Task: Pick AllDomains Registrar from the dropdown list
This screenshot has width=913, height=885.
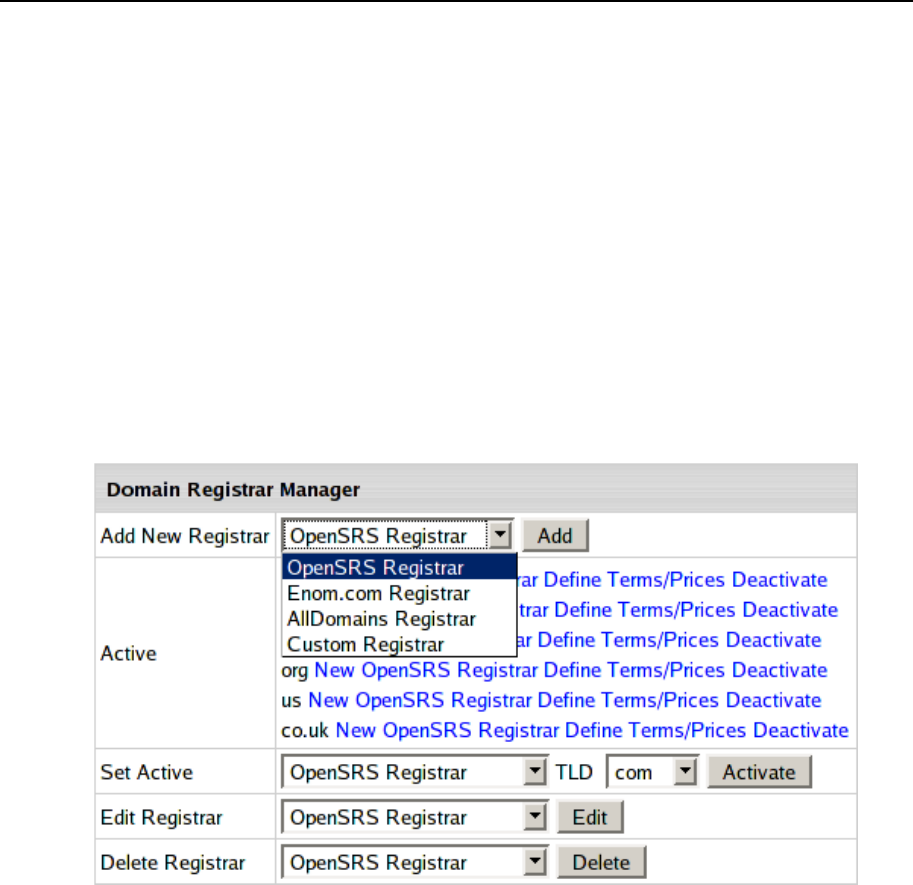Action: (399, 619)
